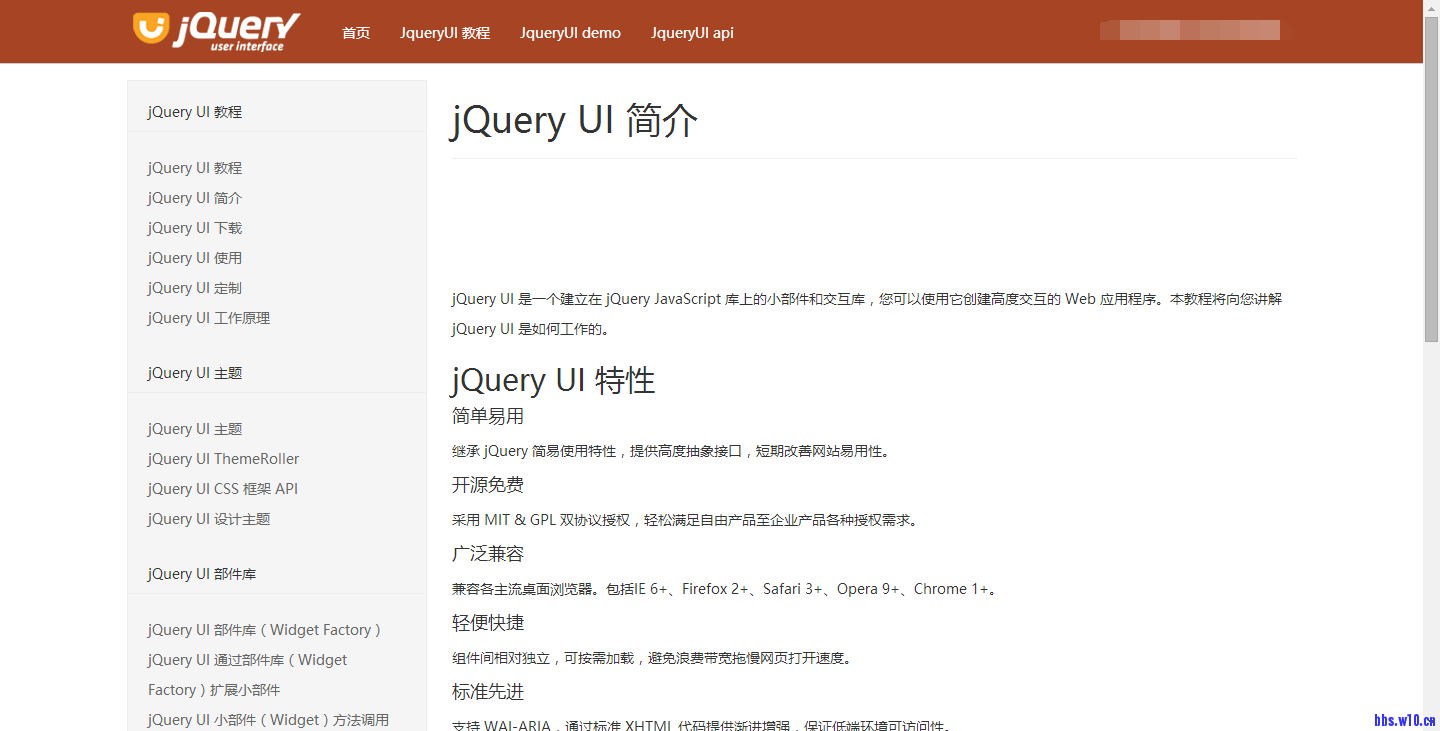Image resolution: width=1440 pixels, height=731 pixels.
Task: Click the blurred user area in header
Action: pyautogui.click(x=1189, y=30)
